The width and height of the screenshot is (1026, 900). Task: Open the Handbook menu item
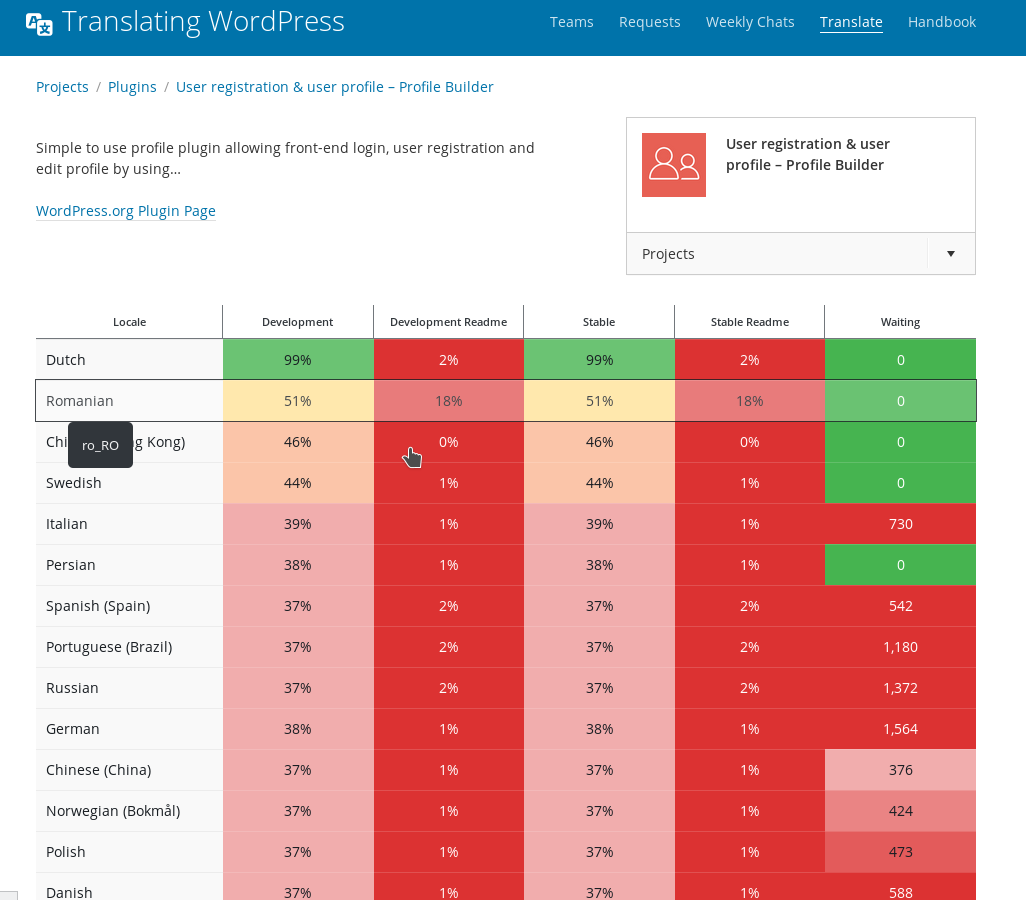coord(942,22)
